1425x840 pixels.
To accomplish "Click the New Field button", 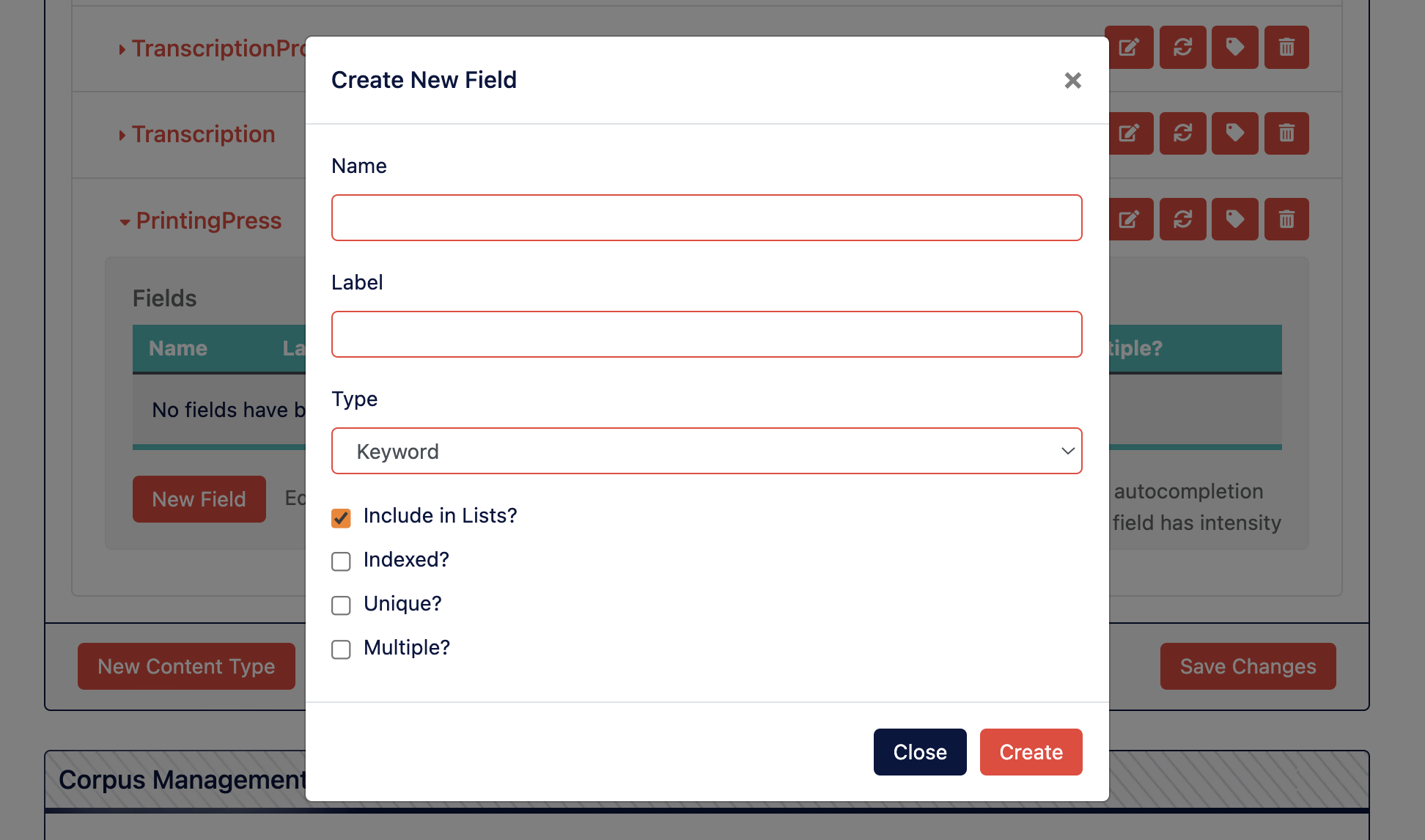I will click(x=199, y=499).
